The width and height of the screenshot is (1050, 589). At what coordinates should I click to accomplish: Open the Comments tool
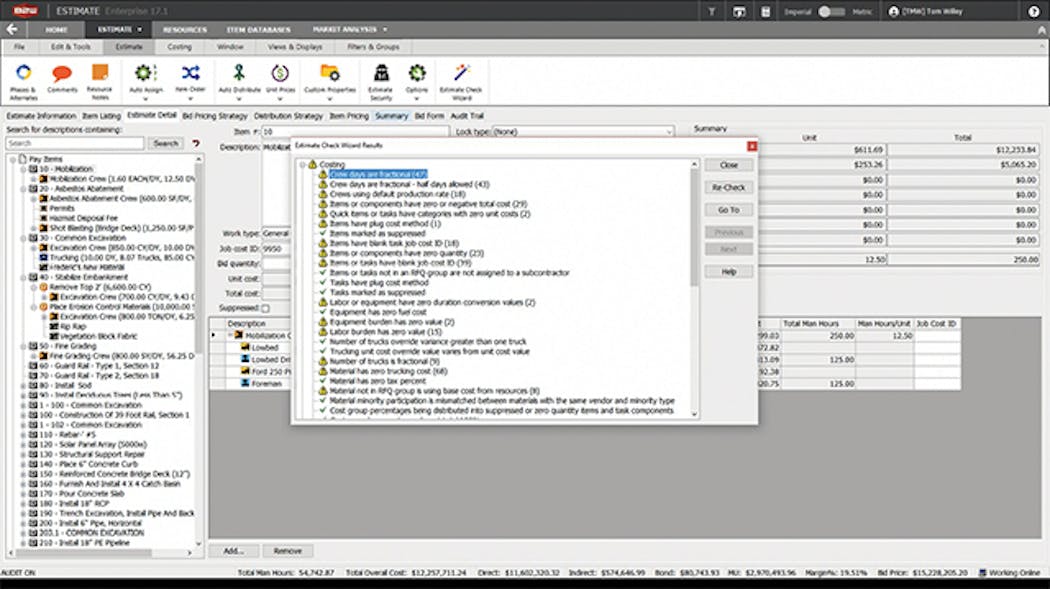point(62,79)
